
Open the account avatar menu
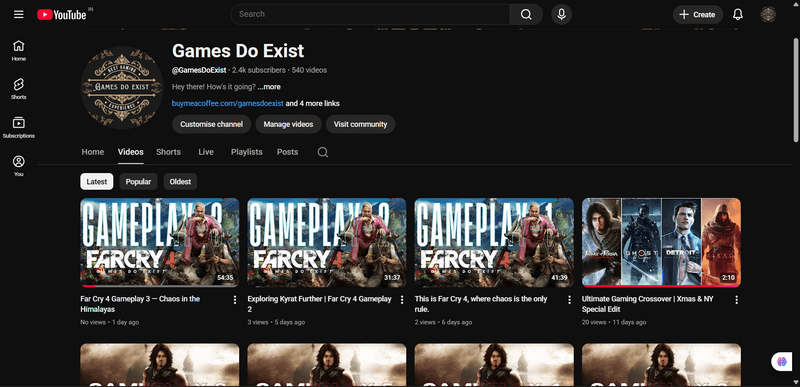768,14
